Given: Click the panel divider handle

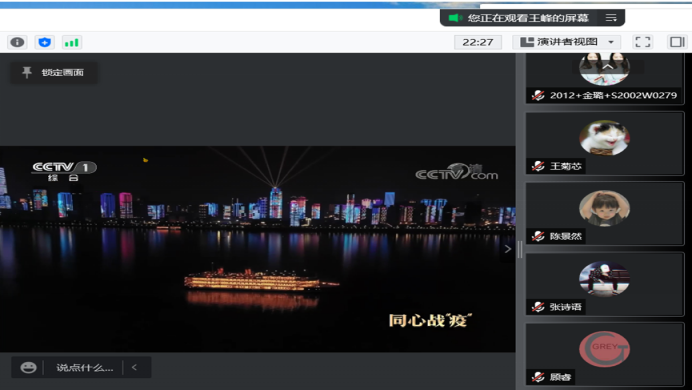Looking at the screenshot, I should click(520, 250).
